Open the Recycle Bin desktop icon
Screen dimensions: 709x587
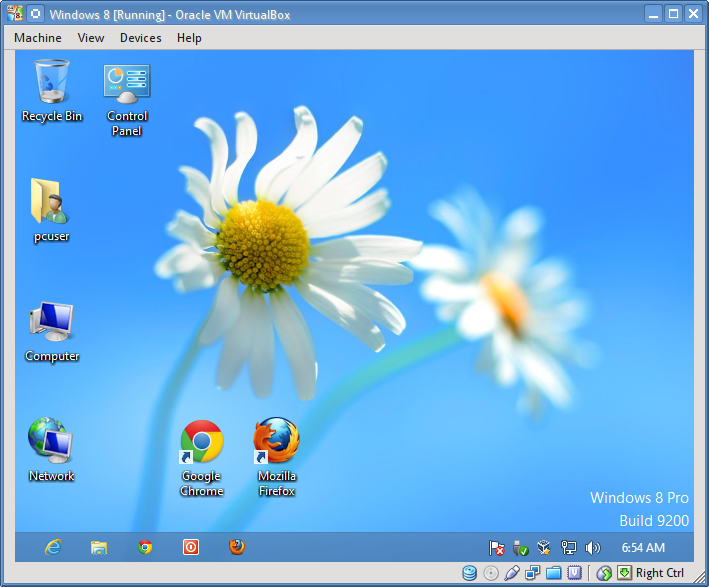point(52,82)
